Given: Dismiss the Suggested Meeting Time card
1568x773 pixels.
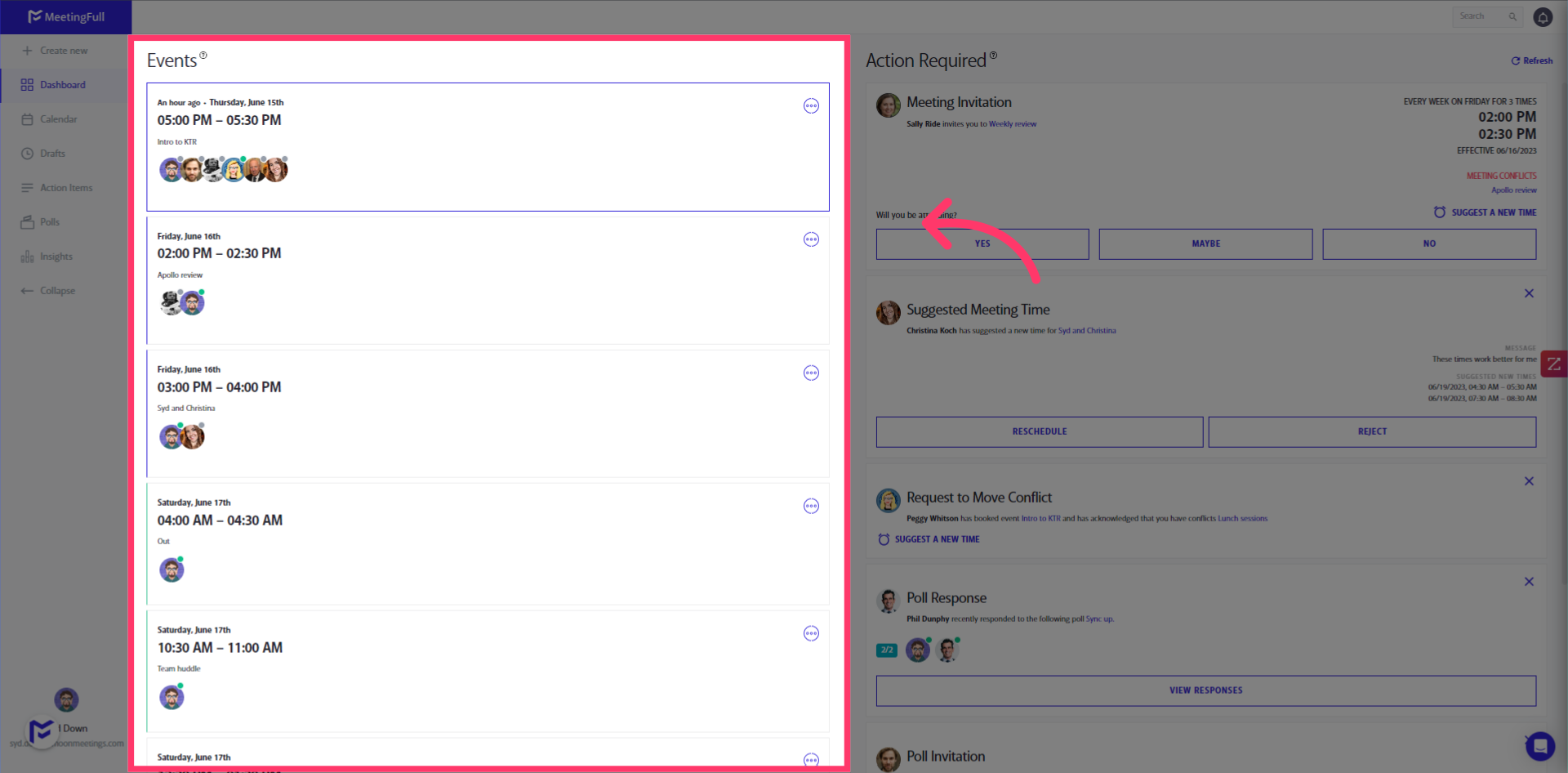Looking at the screenshot, I should [1529, 293].
